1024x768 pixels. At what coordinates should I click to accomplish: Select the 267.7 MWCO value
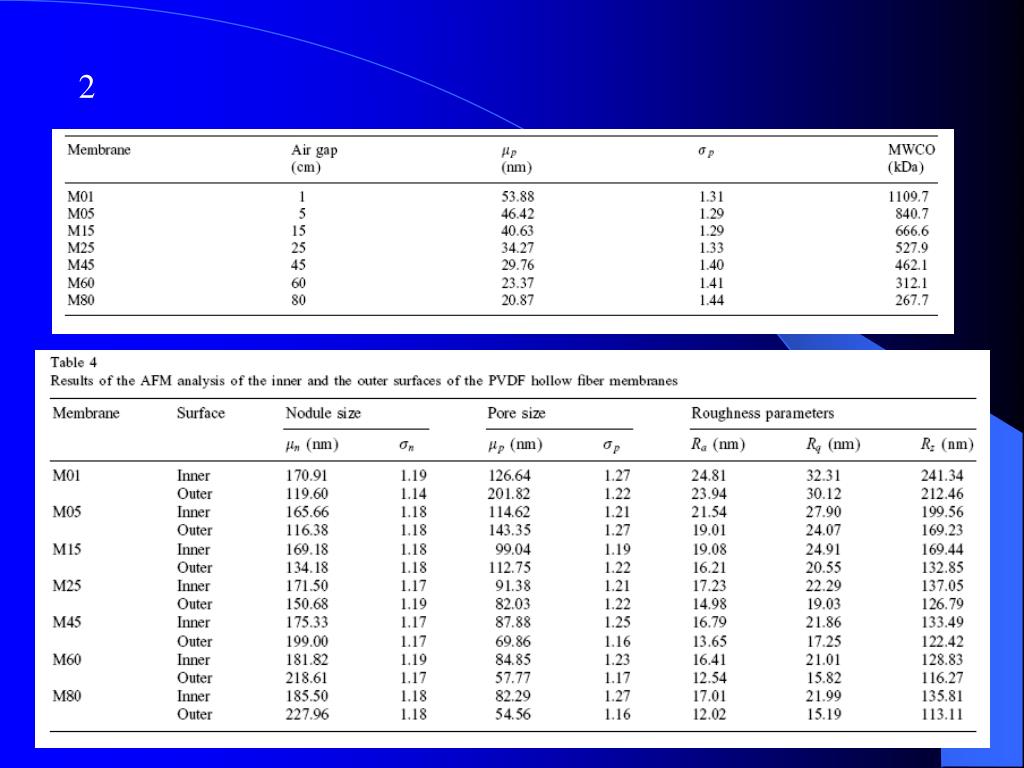click(912, 300)
